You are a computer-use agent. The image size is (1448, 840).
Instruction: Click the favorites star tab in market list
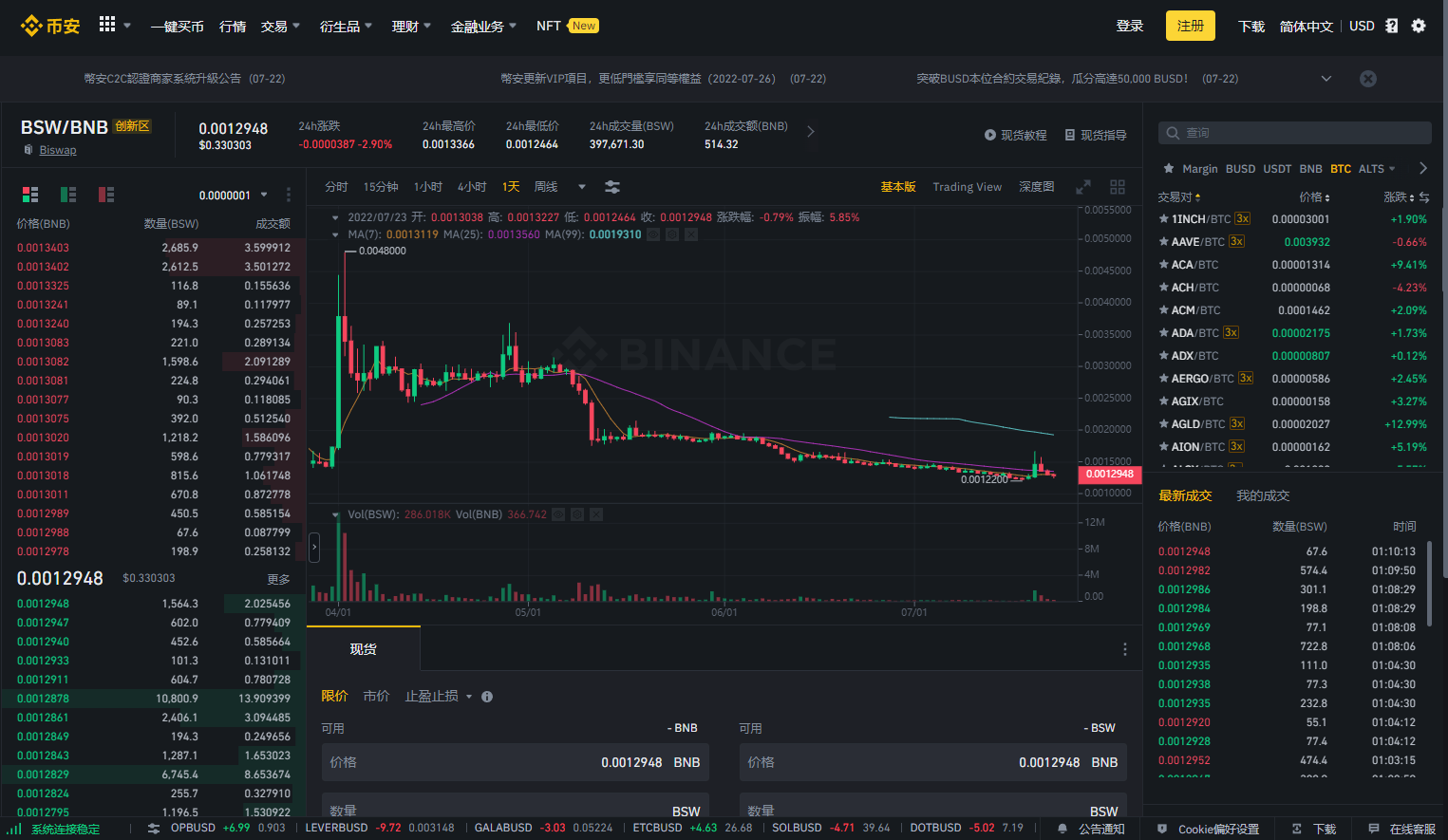pyautogui.click(x=1169, y=168)
